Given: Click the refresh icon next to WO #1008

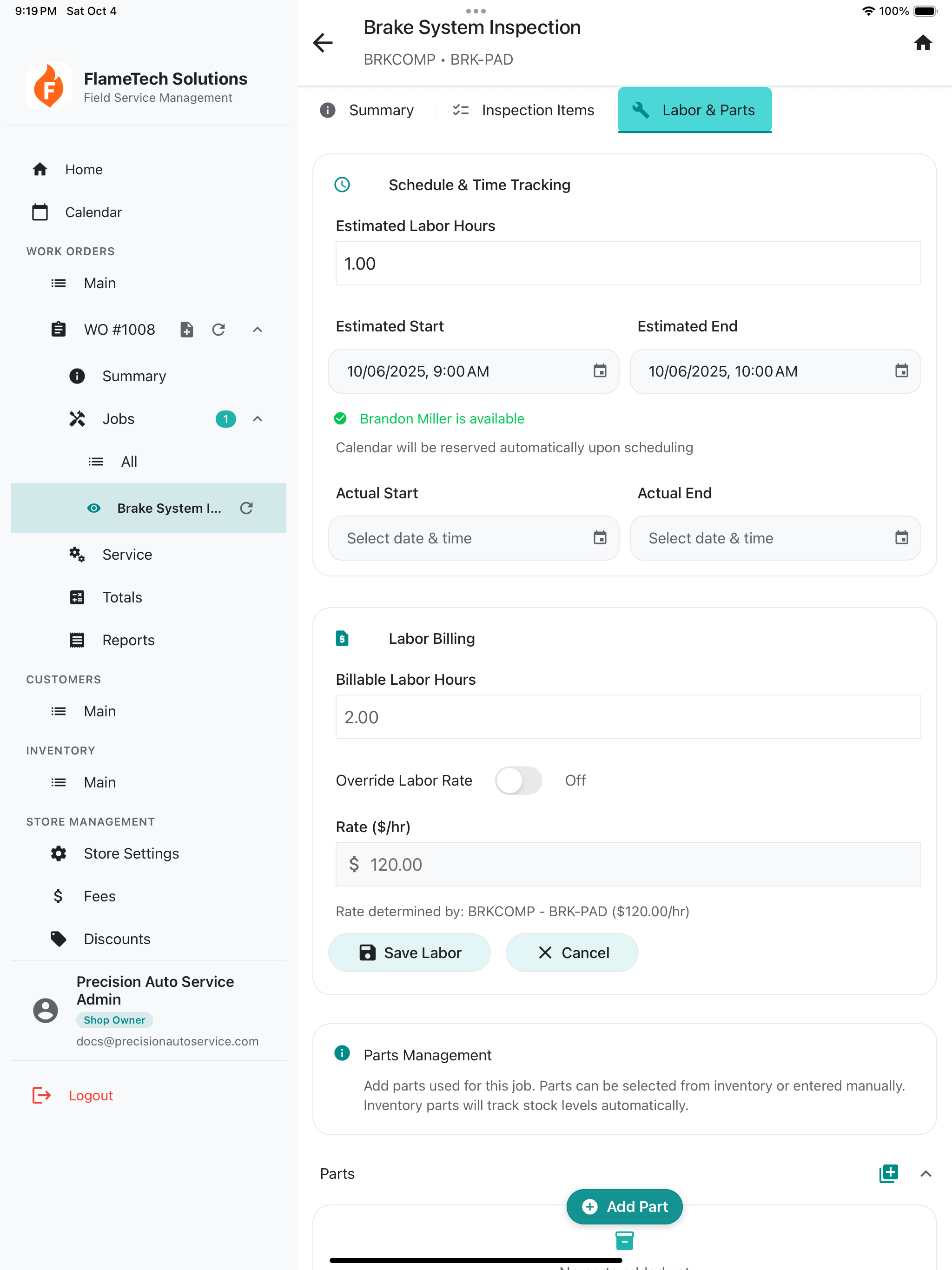Looking at the screenshot, I should click(218, 330).
